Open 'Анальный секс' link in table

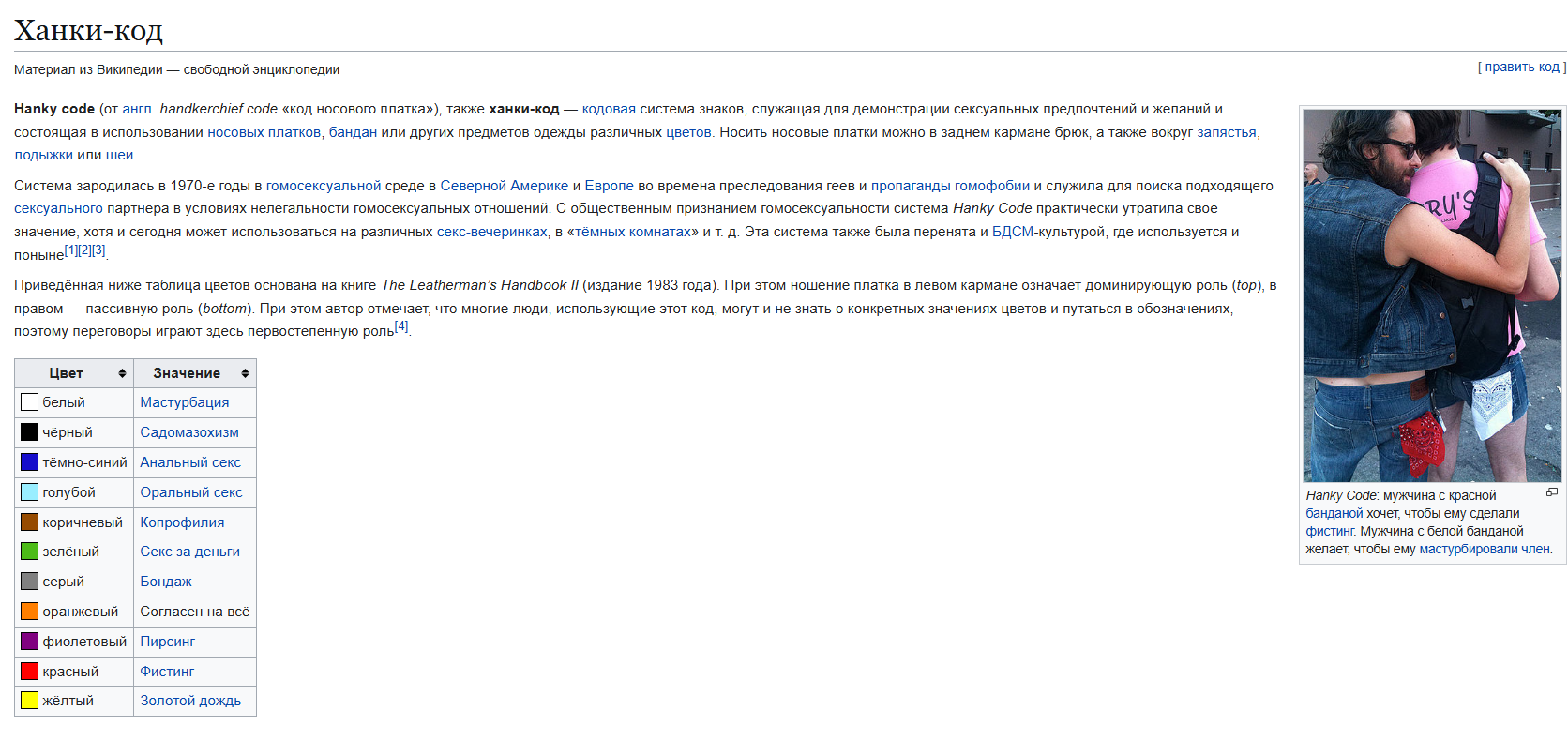point(190,462)
